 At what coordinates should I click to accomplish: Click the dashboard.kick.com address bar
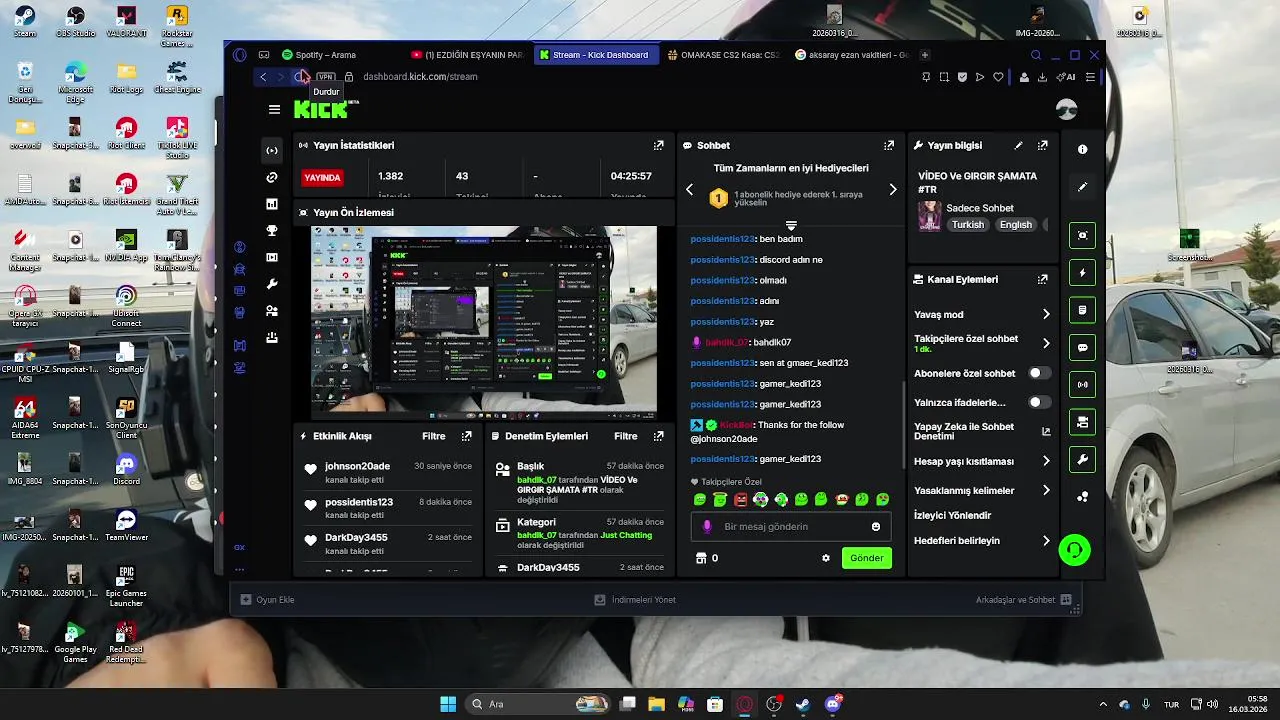[420, 77]
